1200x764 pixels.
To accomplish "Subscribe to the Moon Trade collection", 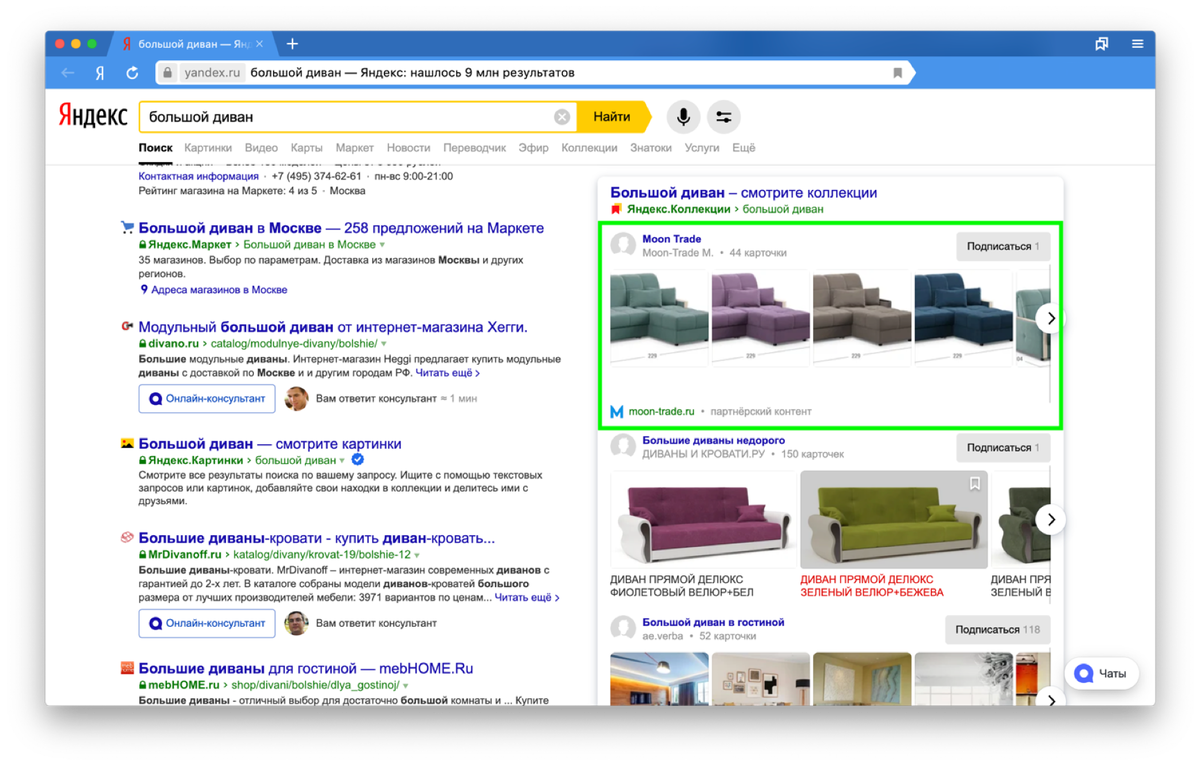I will click(1003, 246).
